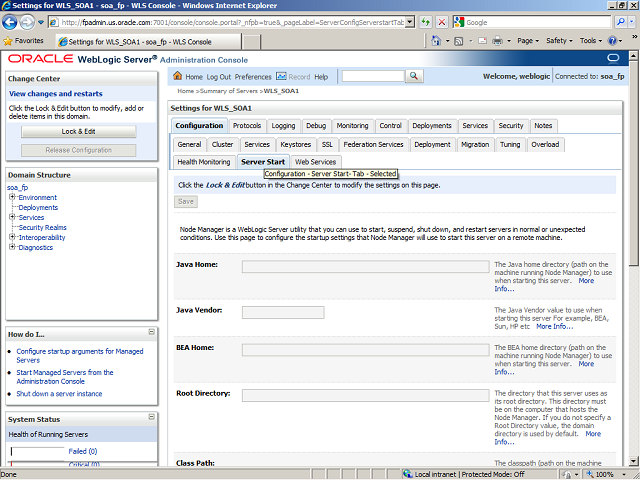640x480 pixels.
Task: Click the Record icon in console header
Action: pos(281,77)
